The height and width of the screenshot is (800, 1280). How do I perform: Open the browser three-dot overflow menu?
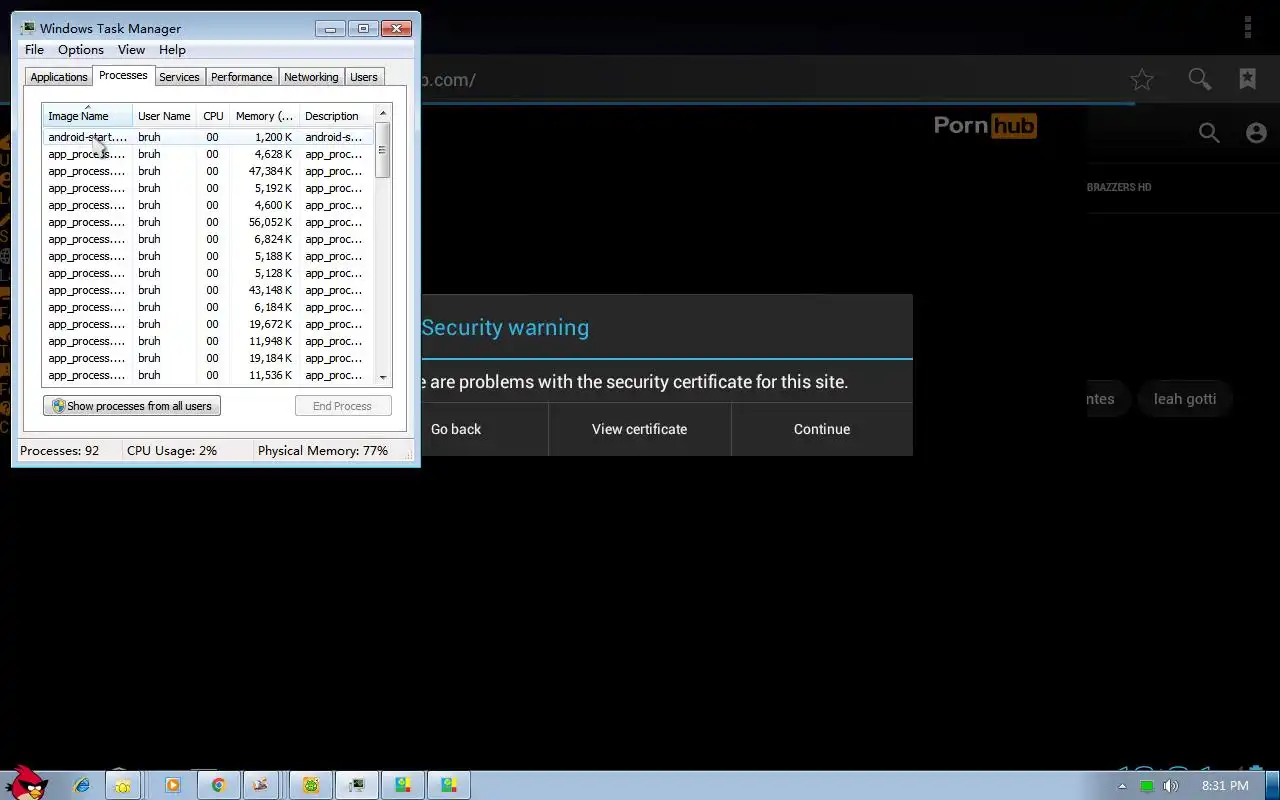[x=1248, y=27]
